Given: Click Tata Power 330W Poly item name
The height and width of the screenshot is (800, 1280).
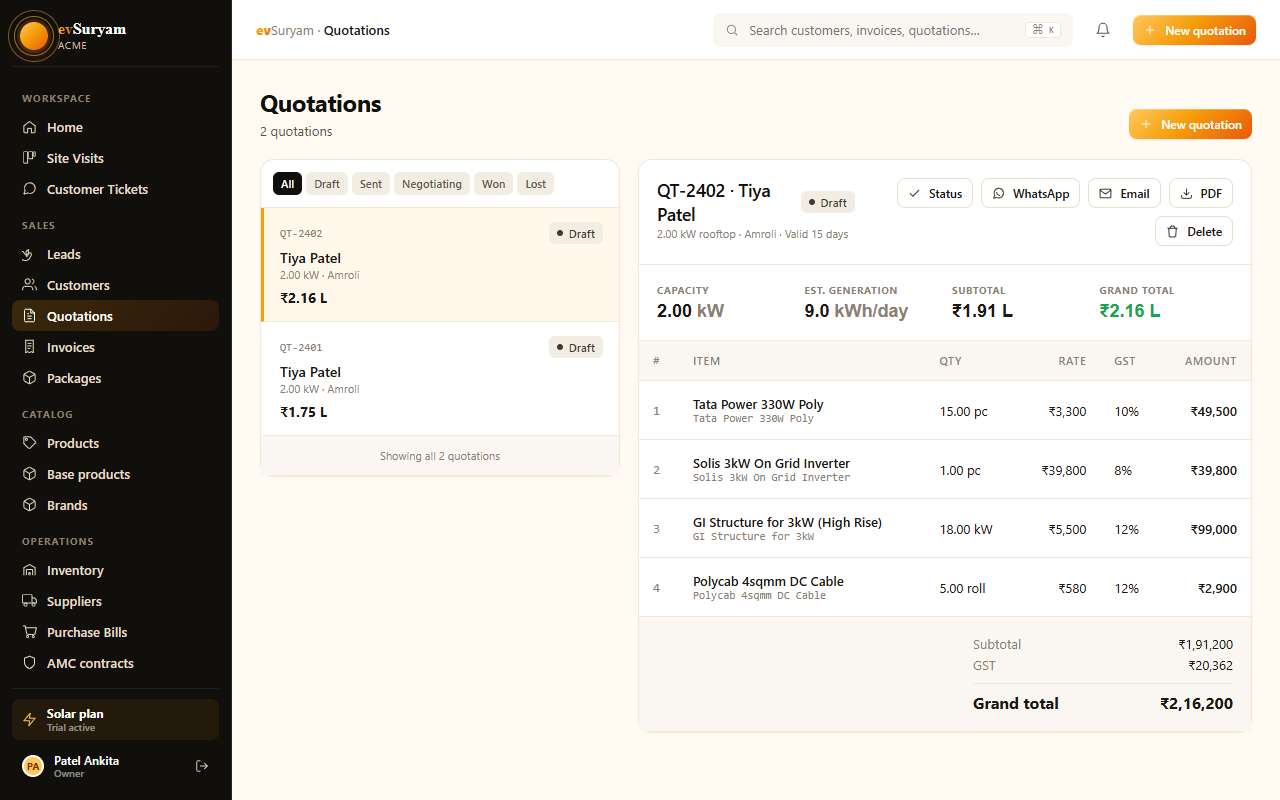Looking at the screenshot, I should pyautogui.click(x=758, y=404).
